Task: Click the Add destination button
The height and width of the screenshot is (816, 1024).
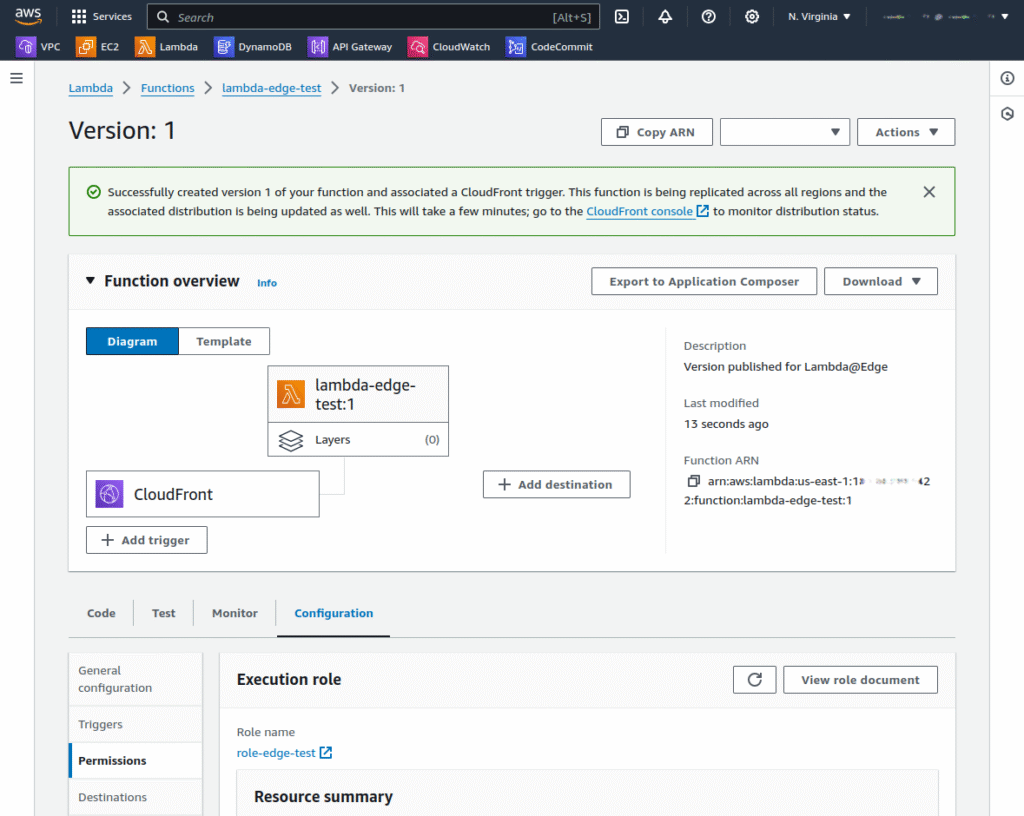Action: click(556, 484)
